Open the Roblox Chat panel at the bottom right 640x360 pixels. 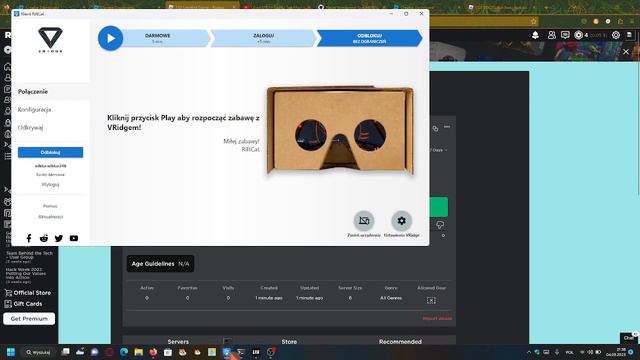click(x=629, y=338)
